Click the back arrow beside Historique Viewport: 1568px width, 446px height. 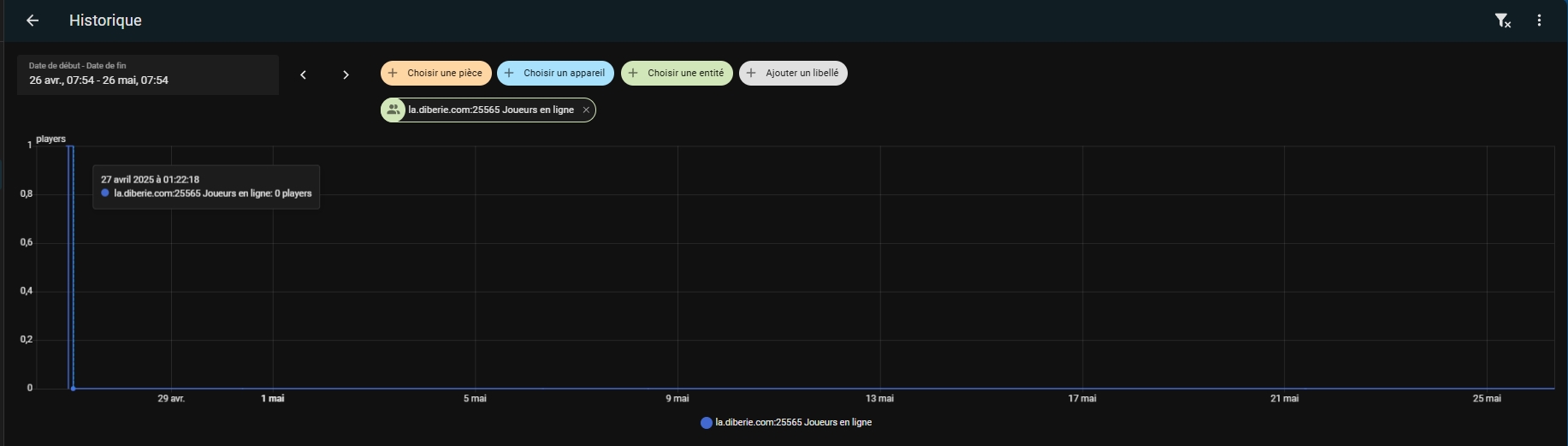coord(33,21)
